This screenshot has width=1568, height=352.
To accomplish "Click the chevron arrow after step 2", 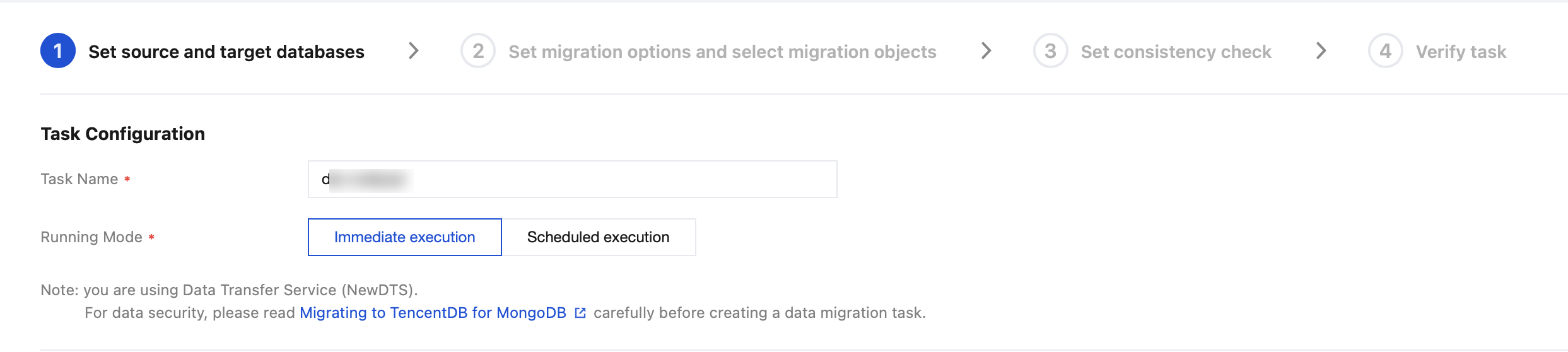I will click(986, 51).
